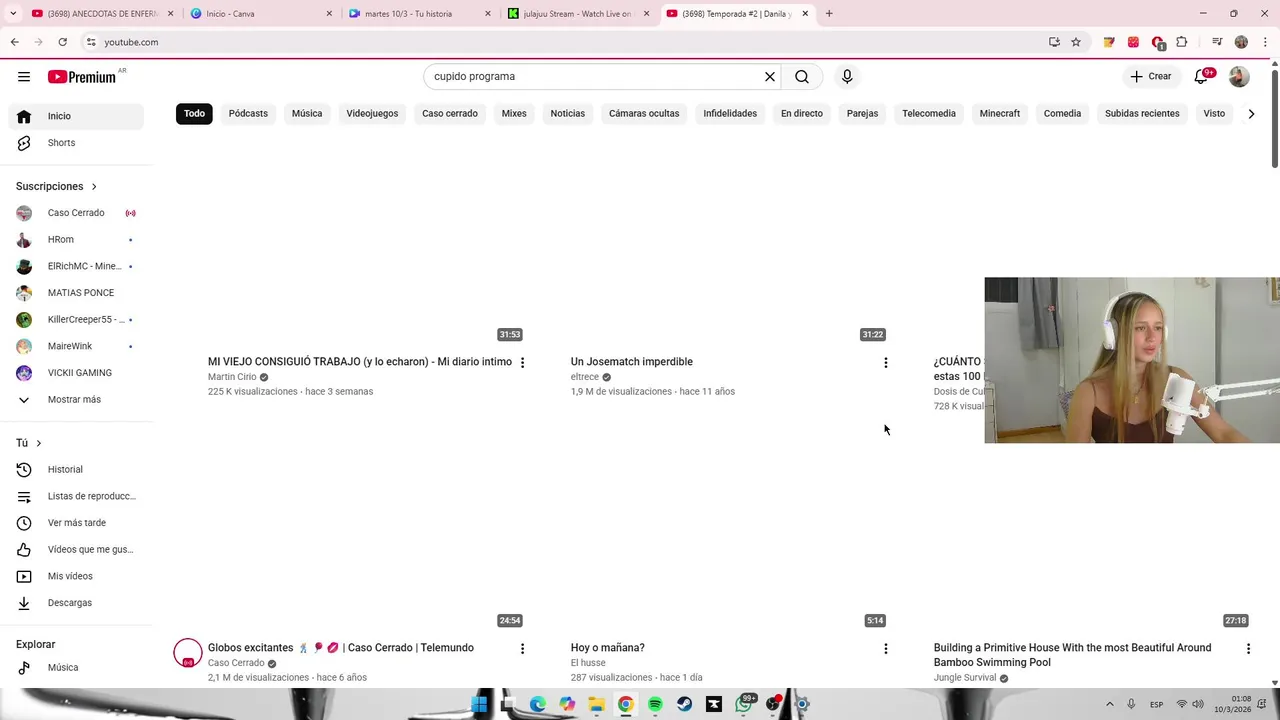Viewport: 1280px width, 720px height.
Task: Open 'Shorts' in the sidebar
Action: [76, 143]
